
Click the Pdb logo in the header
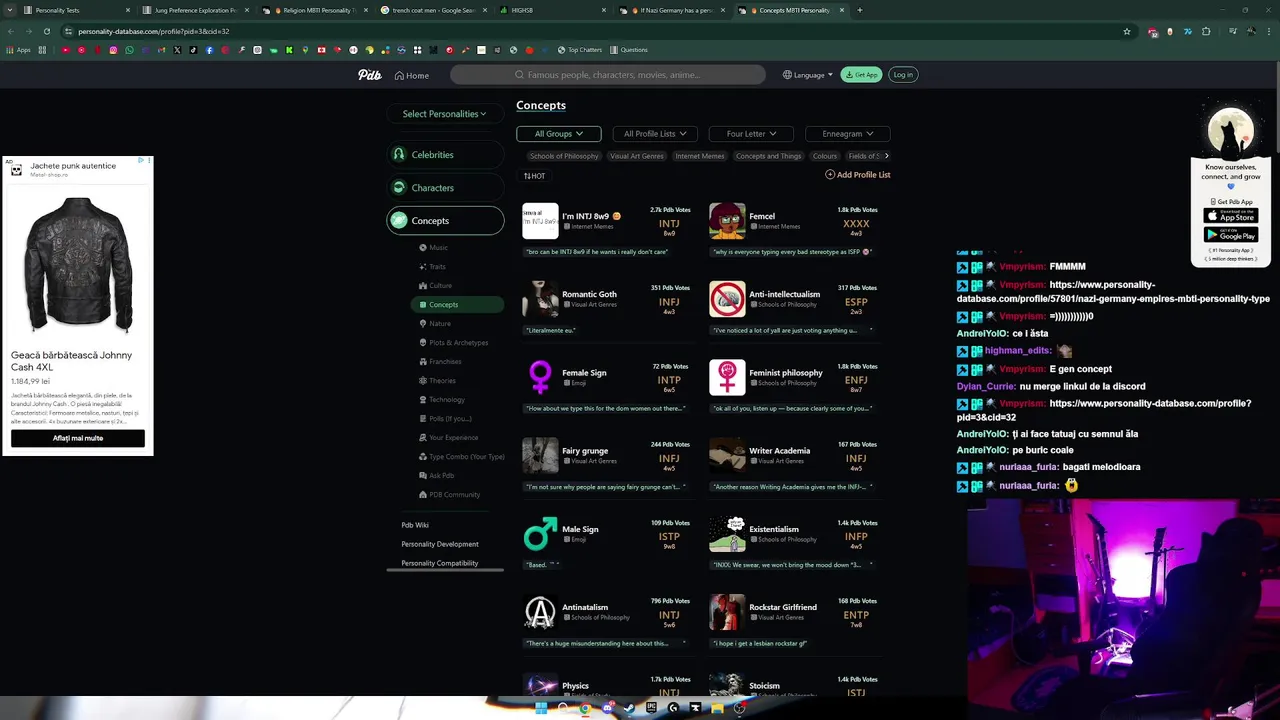tap(370, 75)
